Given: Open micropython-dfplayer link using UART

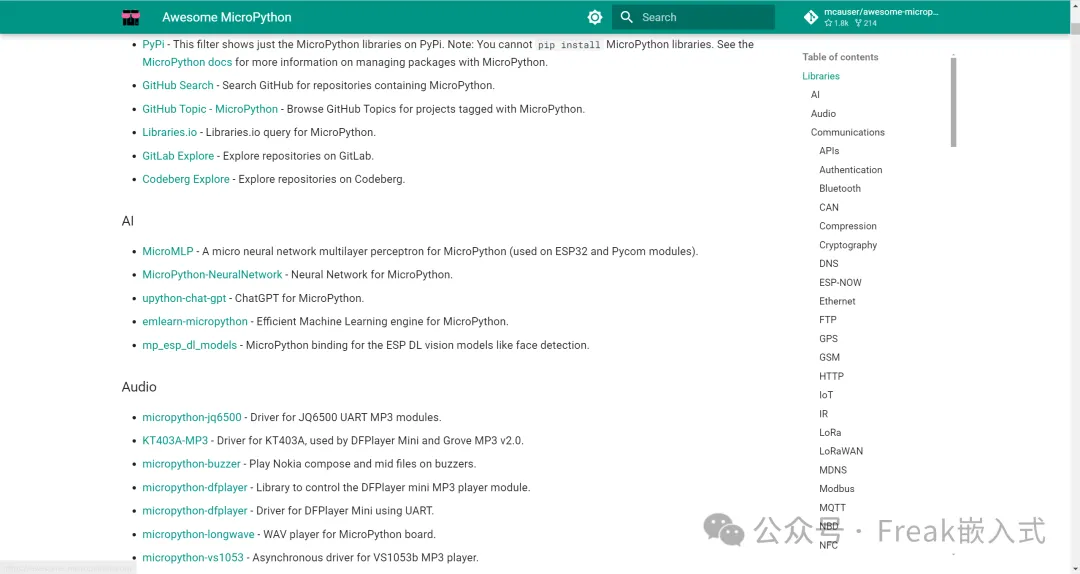Looking at the screenshot, I should pyautogui.click(x=194, y=511).
